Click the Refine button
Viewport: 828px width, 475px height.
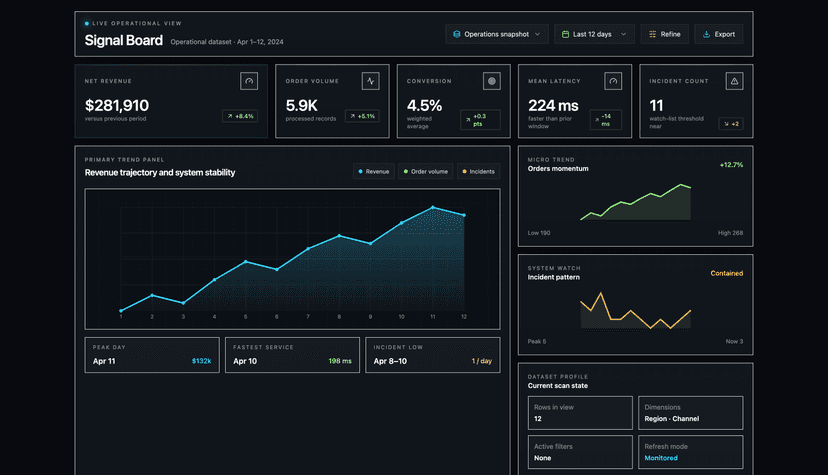[x=664, y=34]
